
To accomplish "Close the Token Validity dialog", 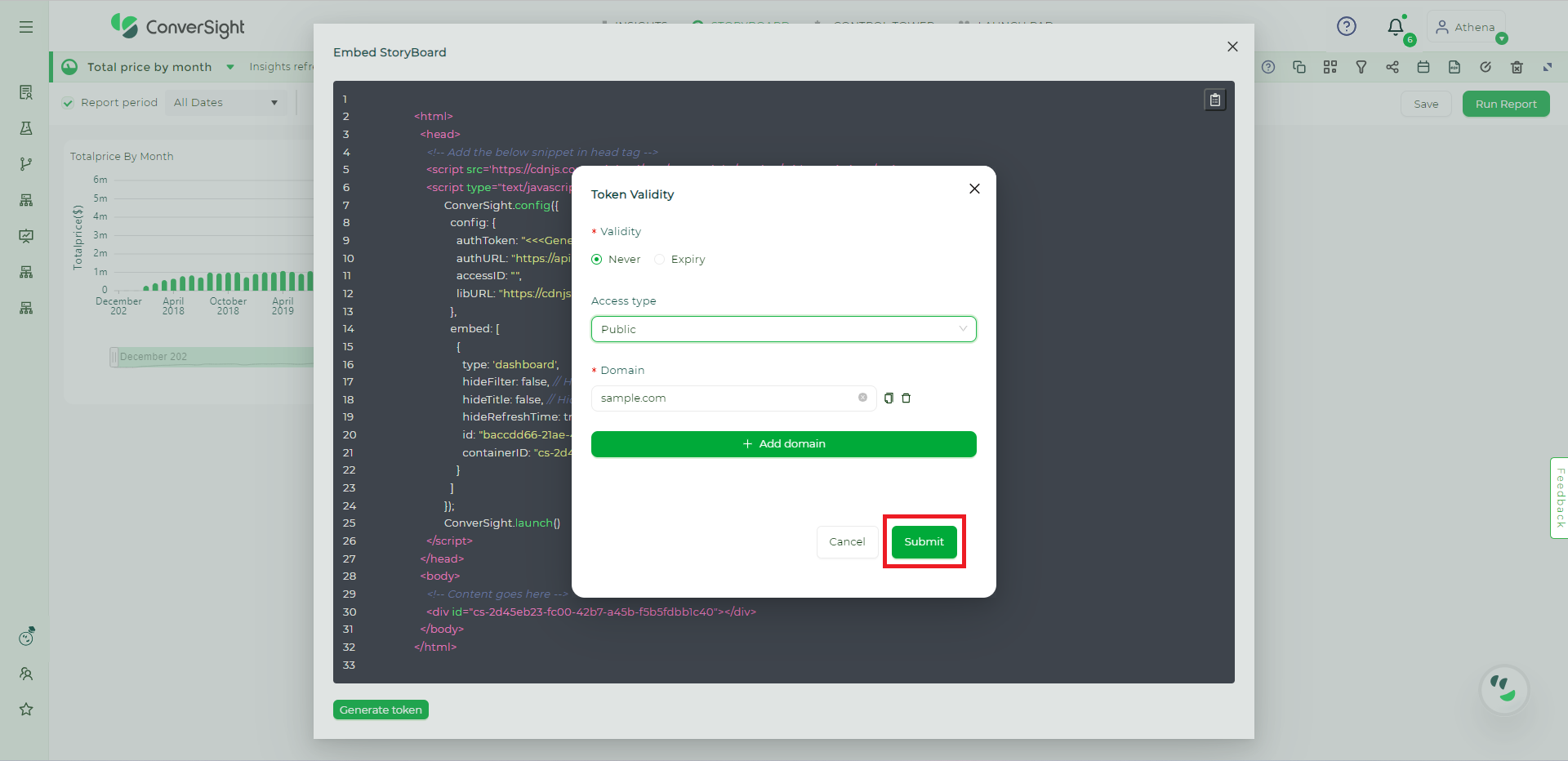I will (x=974, y=189).
